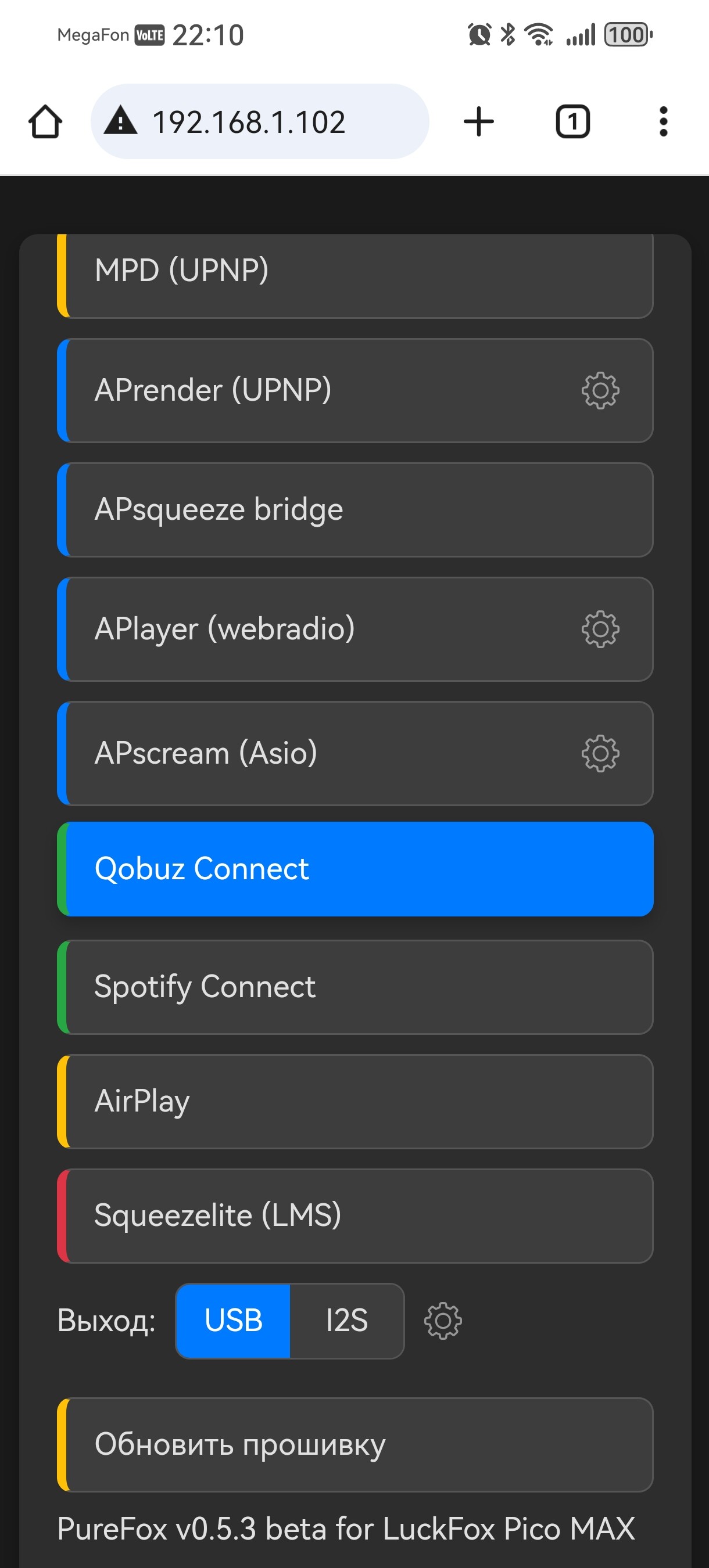Choose the AirPlay player

(355, 1101)
